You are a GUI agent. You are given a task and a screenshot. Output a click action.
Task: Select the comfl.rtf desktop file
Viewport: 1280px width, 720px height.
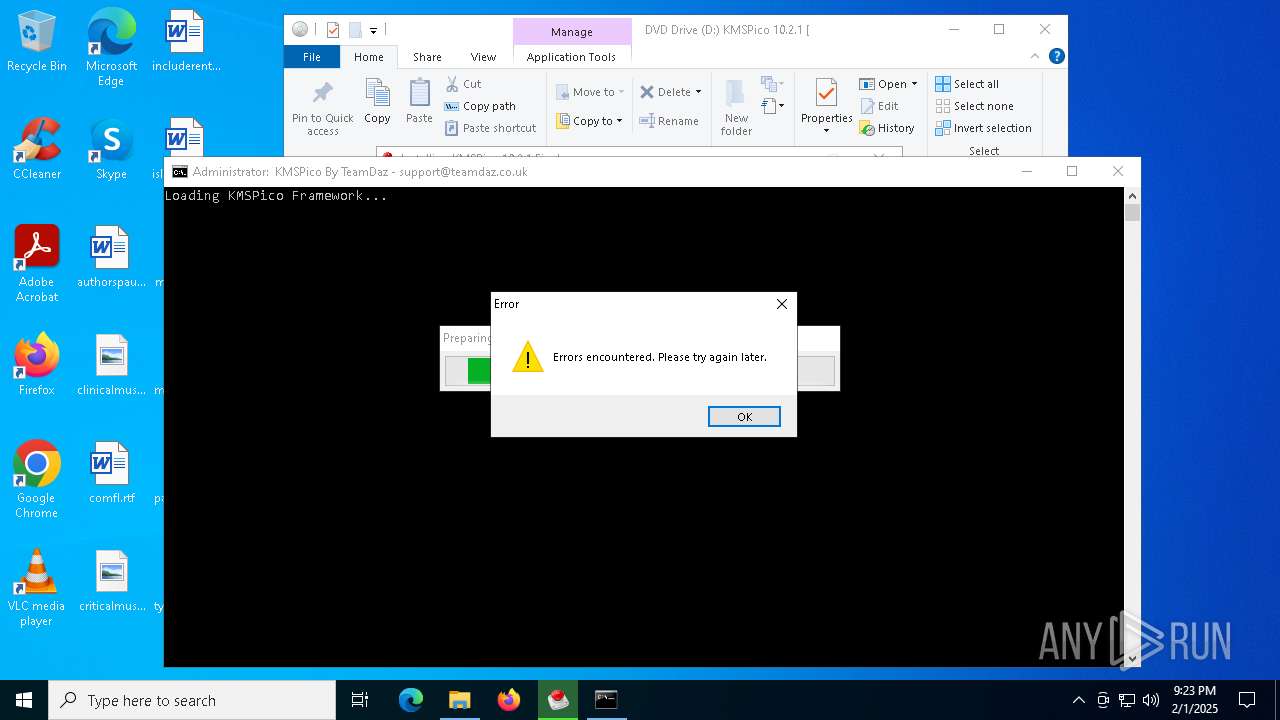[x=111, y=472]
